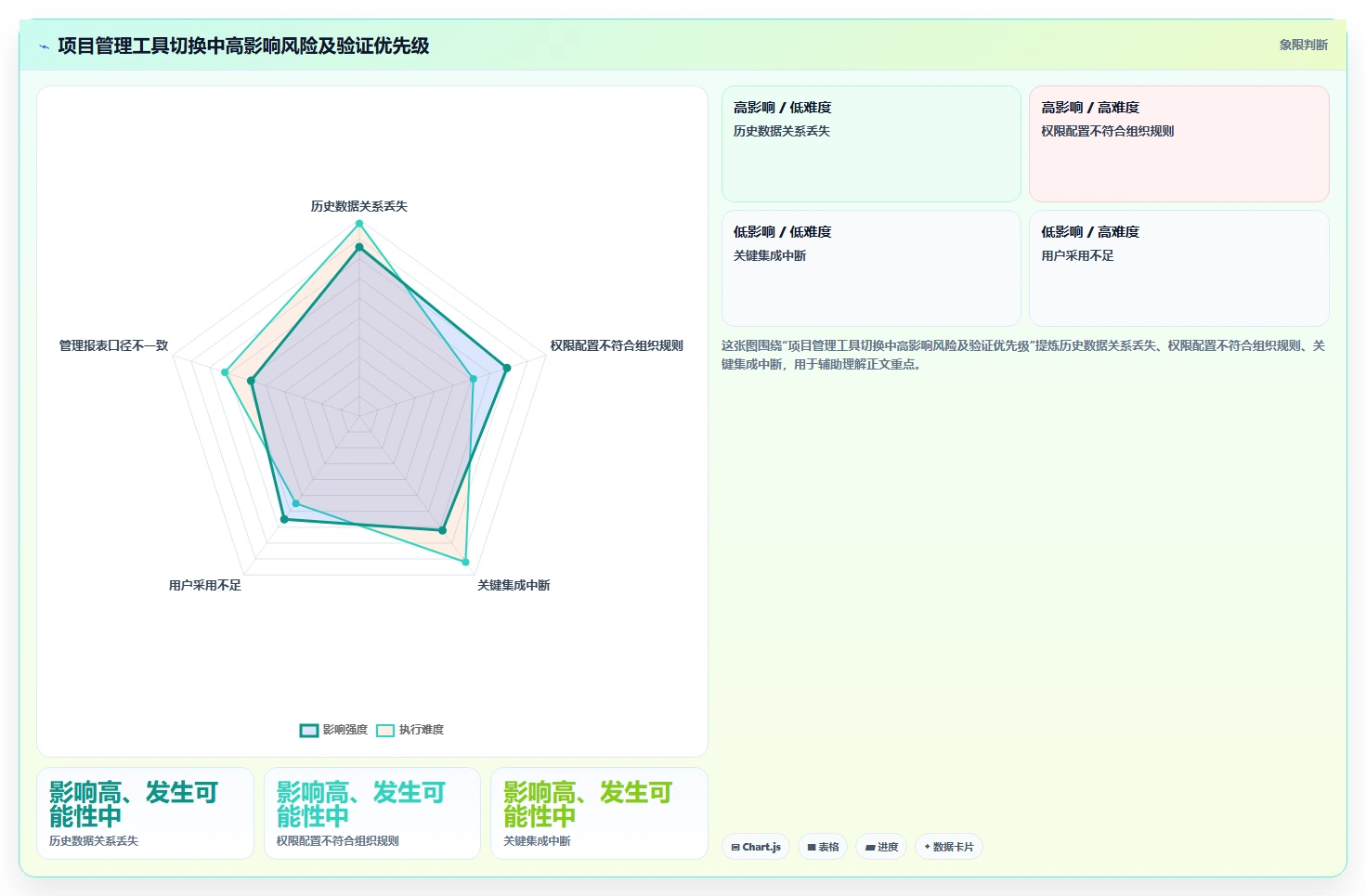This screenshot has height=896, width=1366.
Task: Click the 管理报表口径不一致 radar axis label
Action: click(113, 345)
